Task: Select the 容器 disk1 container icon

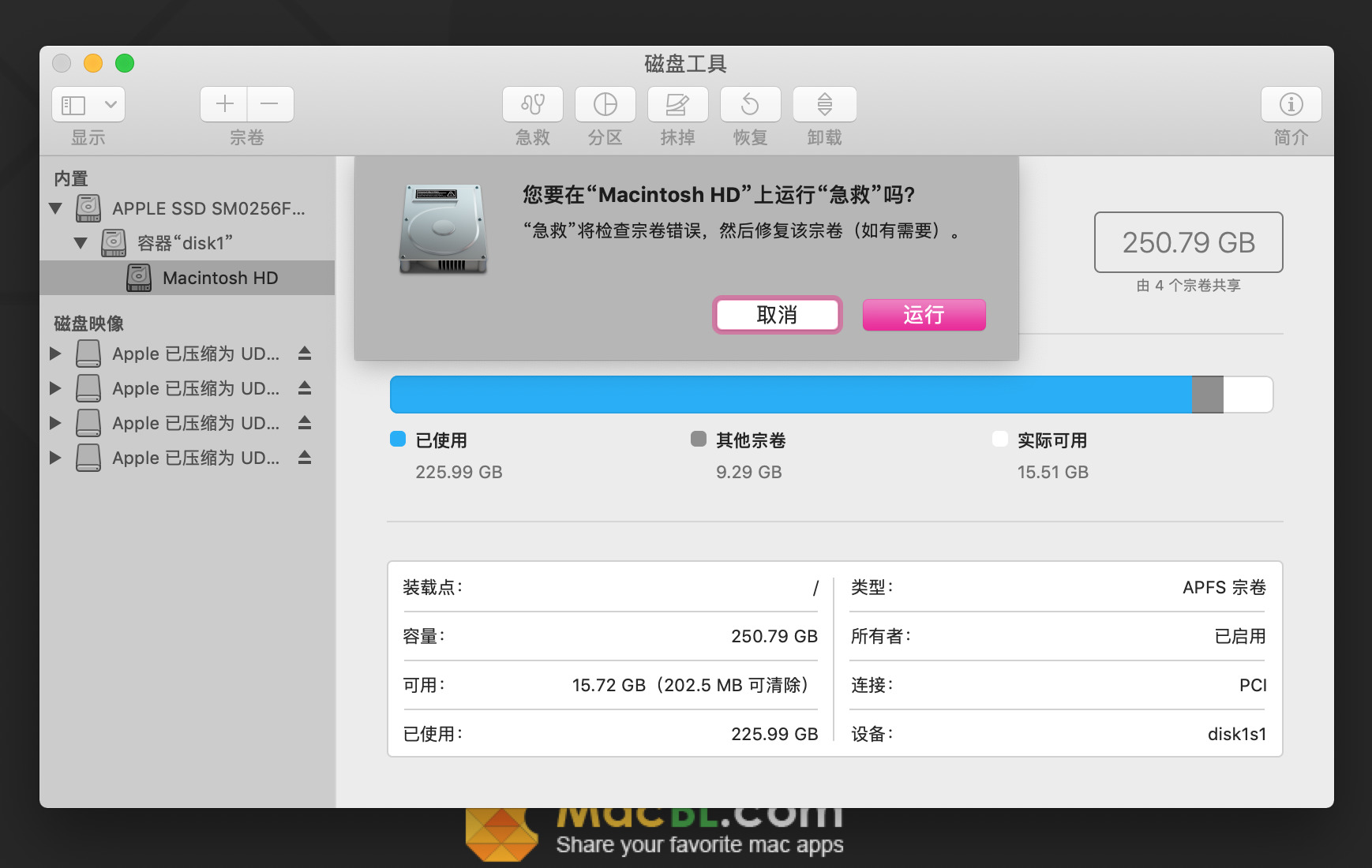Action: pyautogui.click(x=114, y=243)
